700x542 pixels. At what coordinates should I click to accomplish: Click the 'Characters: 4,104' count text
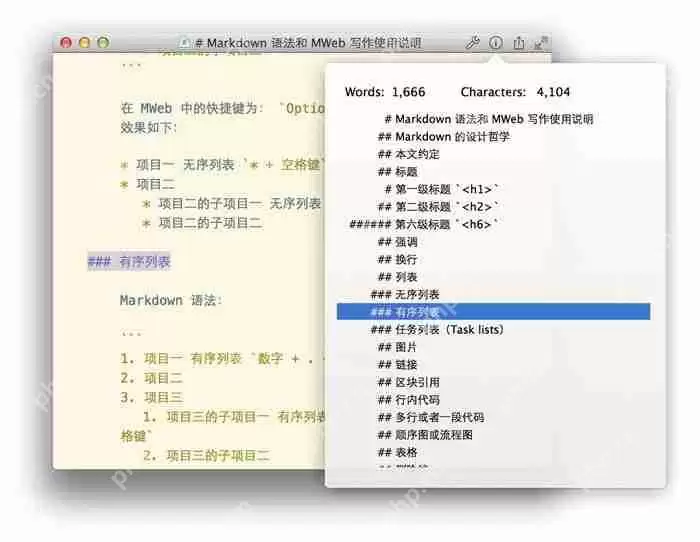tap(515, 92)
